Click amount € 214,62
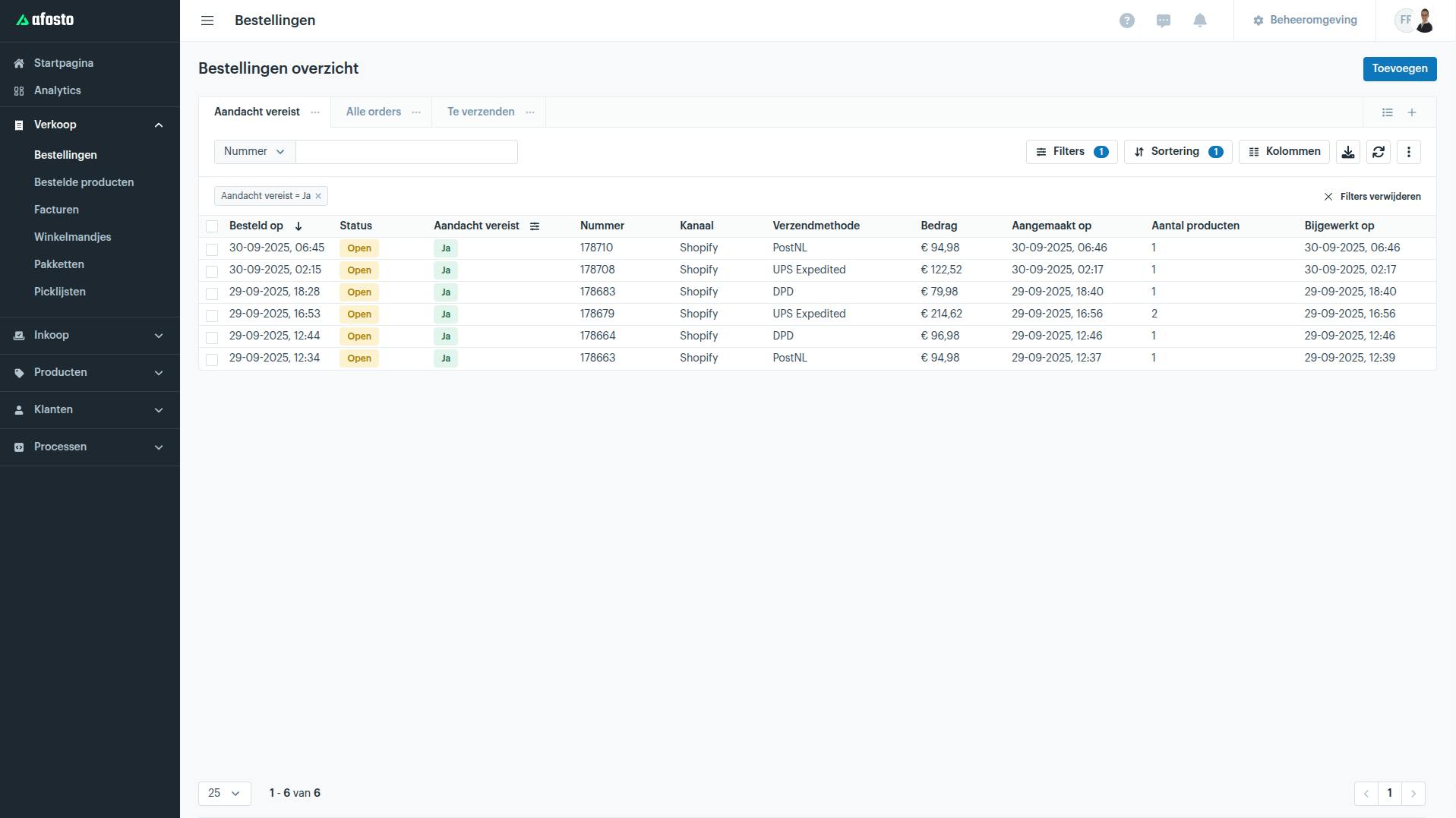This screenshot has height=818, width=1456. tap(941, 314)
